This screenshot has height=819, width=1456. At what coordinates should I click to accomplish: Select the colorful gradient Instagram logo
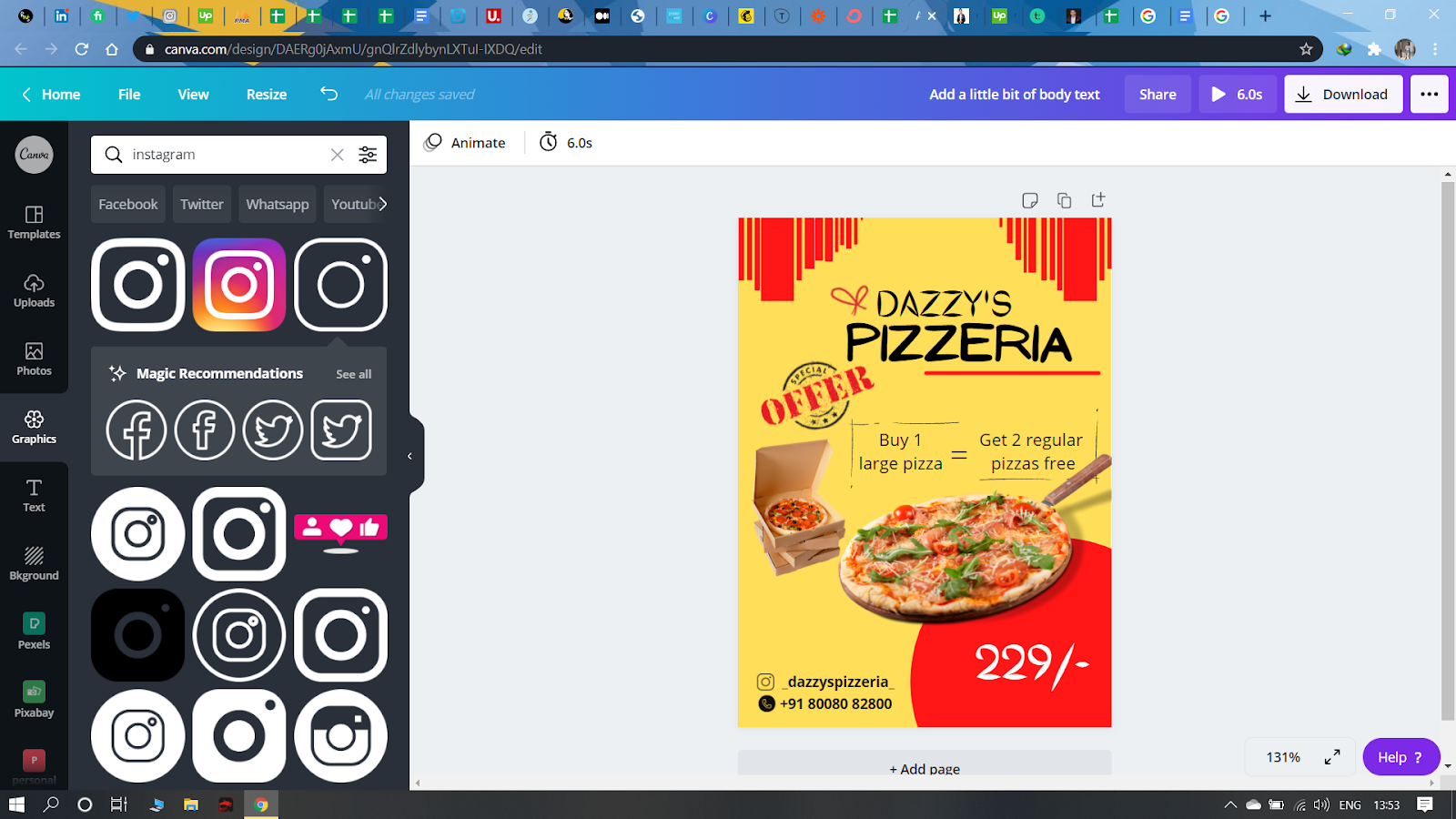coord(239,285)
